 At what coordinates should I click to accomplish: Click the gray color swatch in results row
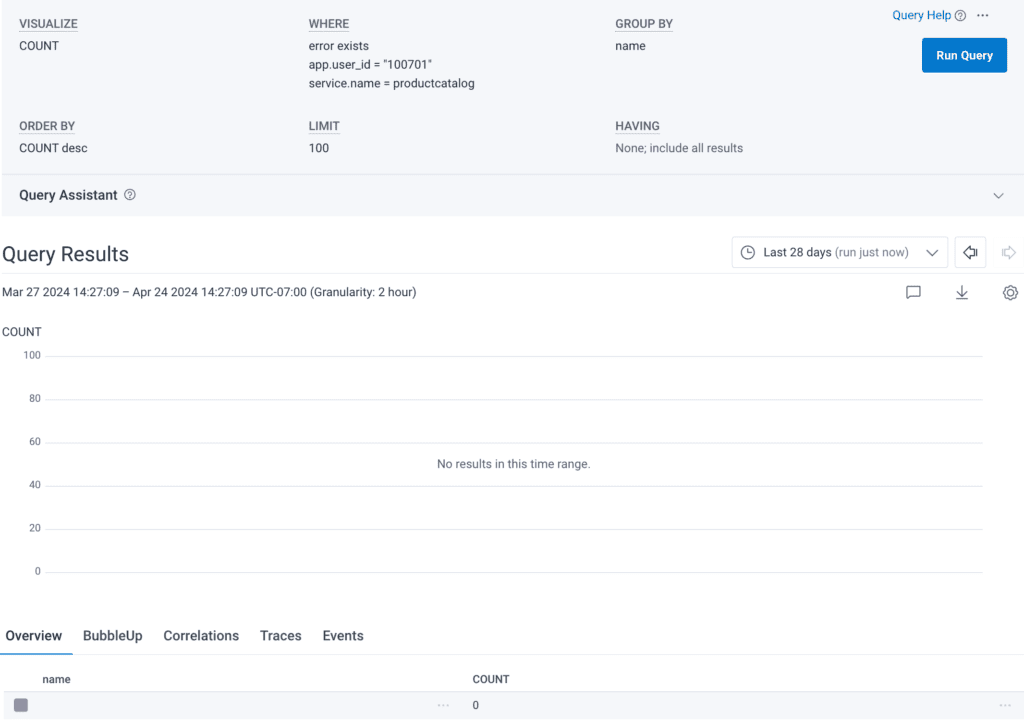tap(21, 705)
